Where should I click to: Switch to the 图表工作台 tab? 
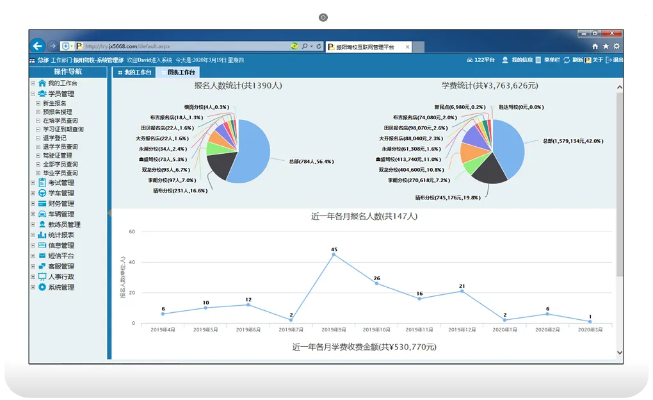click(x=178, y=72)
